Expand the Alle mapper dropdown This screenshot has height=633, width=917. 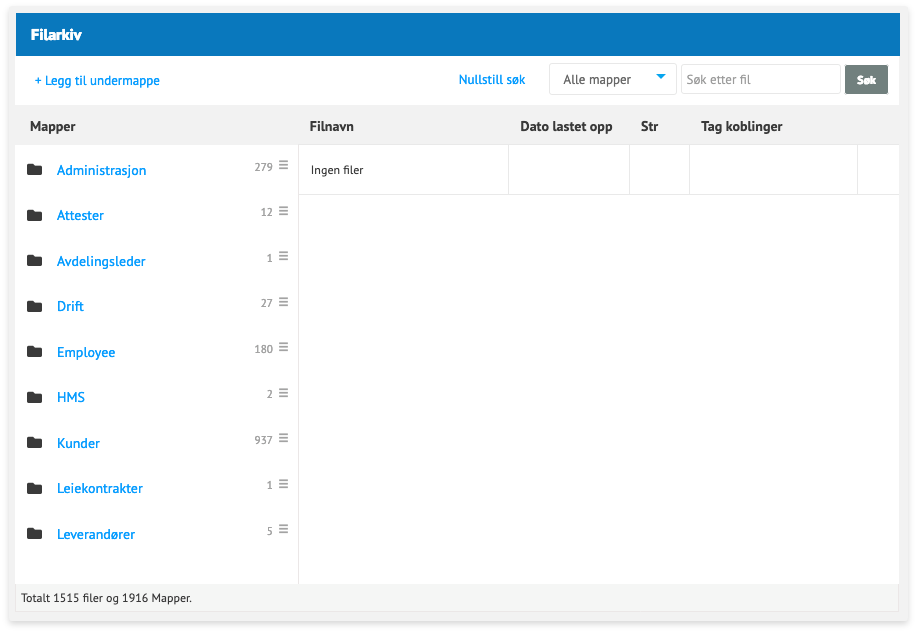click(612, 80)
